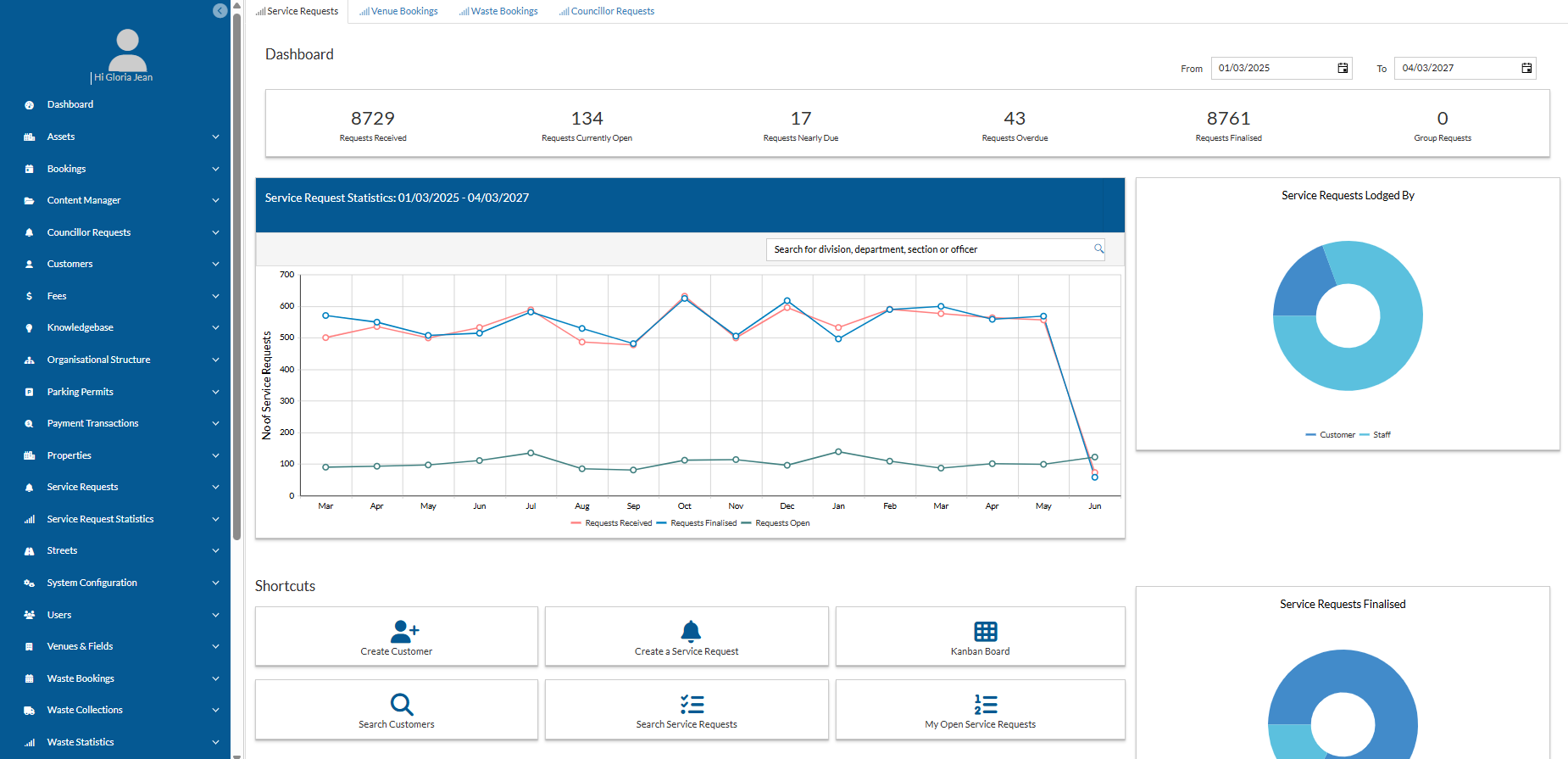This screenshot has height=759, width=1568.
Task: Click the Dashboard sidebar icon
Action: (30, 105)
